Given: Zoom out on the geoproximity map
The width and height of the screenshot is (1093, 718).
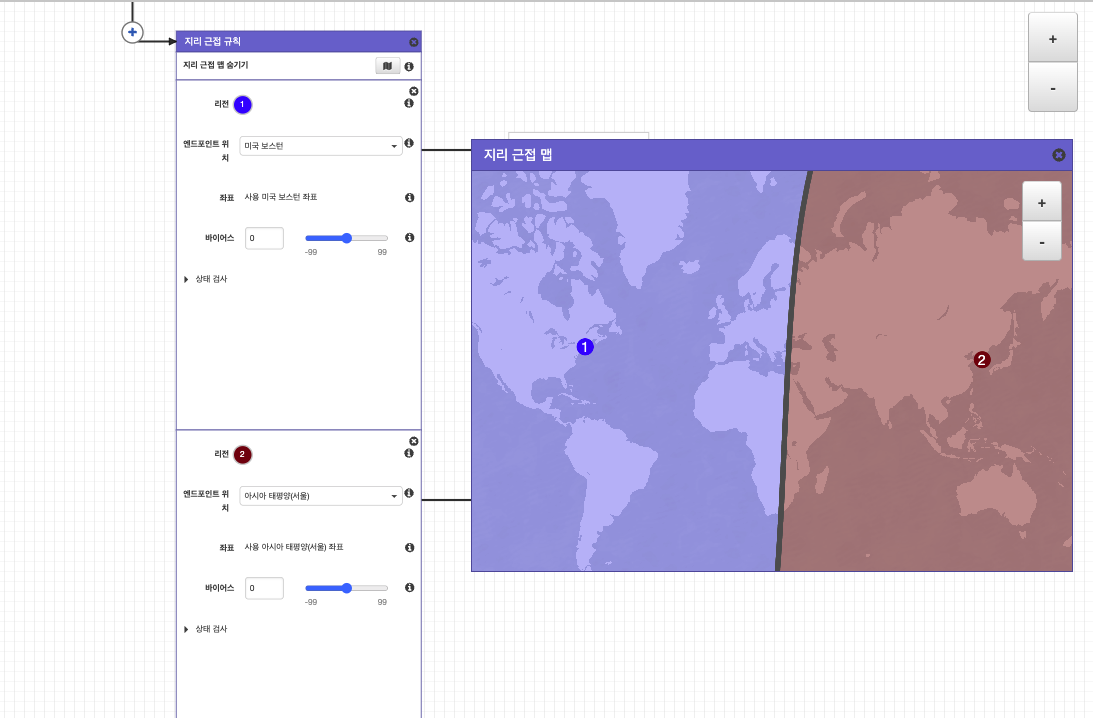Looking at the screenshot, I should tap(1041, 242).
